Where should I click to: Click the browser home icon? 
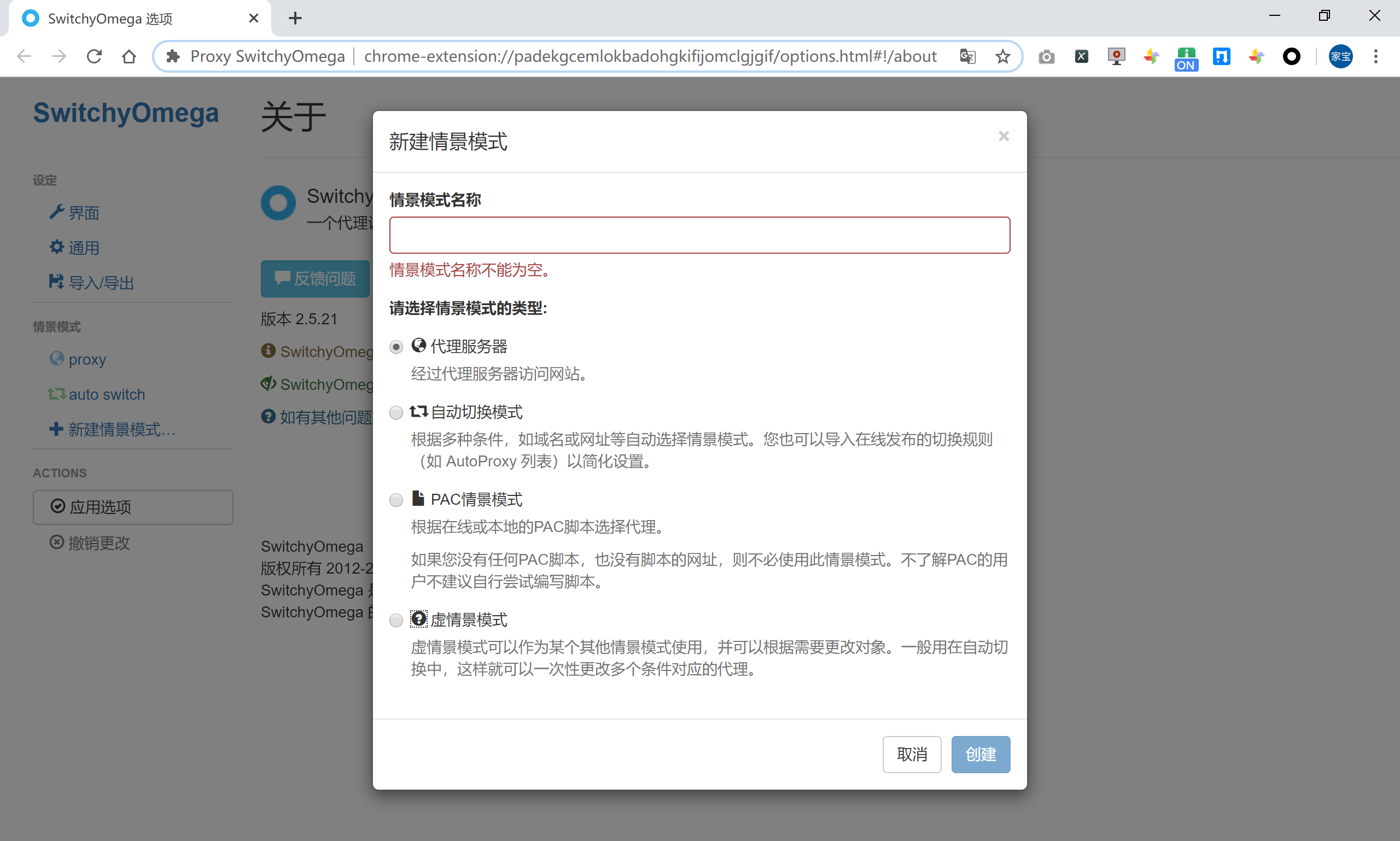pos(129,56)
